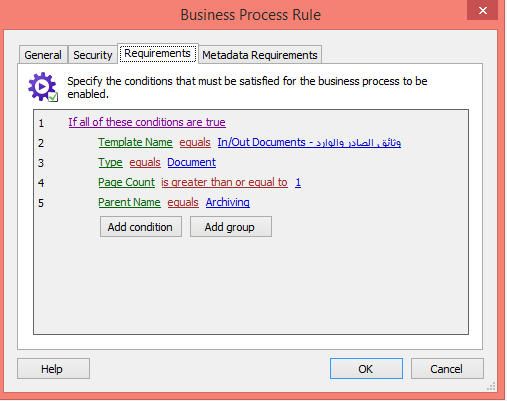Click the equals operator for Template Name
Viewport: 507px width, 401px height.
coord(195,142)
